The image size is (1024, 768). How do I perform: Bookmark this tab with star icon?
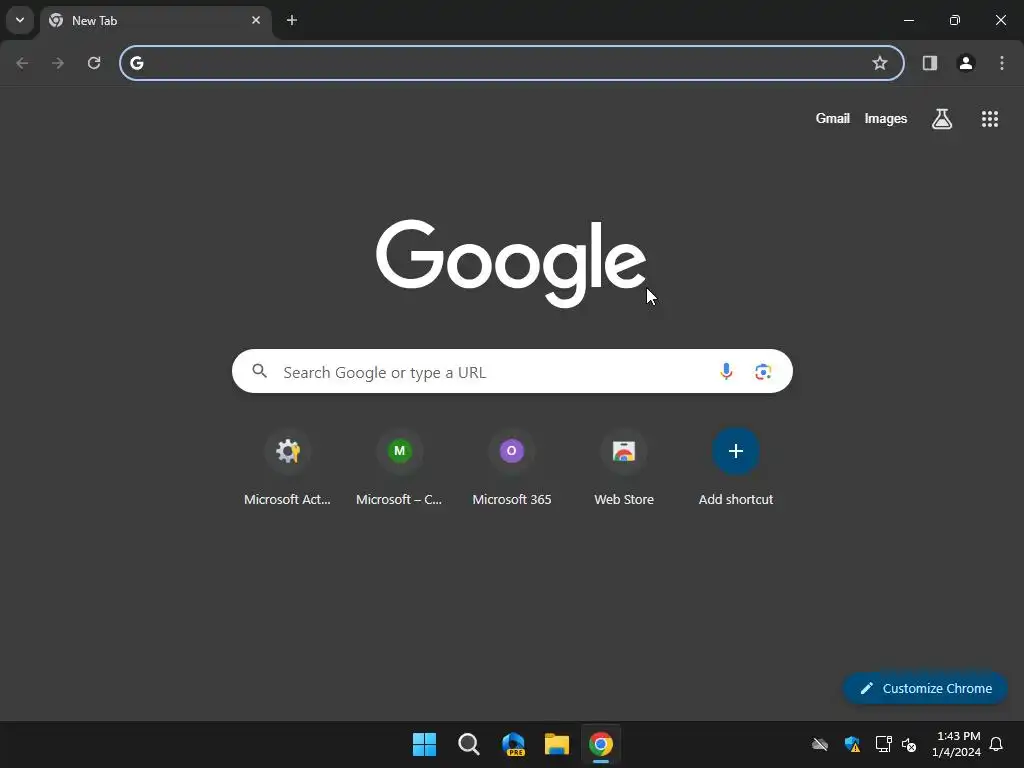click(880, 63)
